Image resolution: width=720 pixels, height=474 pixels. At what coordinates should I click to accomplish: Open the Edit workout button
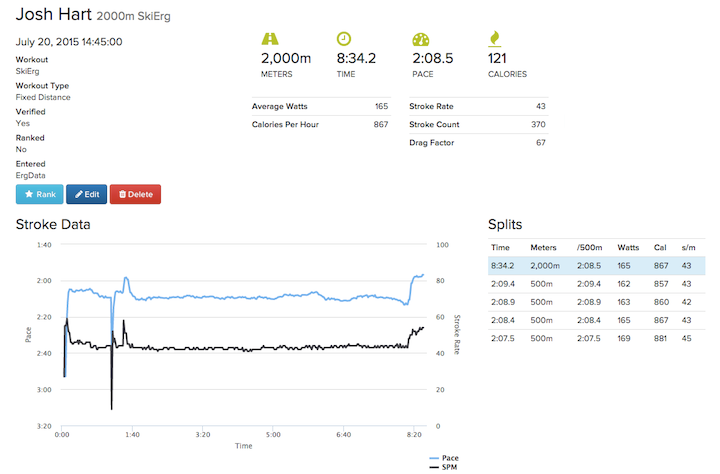85,194
